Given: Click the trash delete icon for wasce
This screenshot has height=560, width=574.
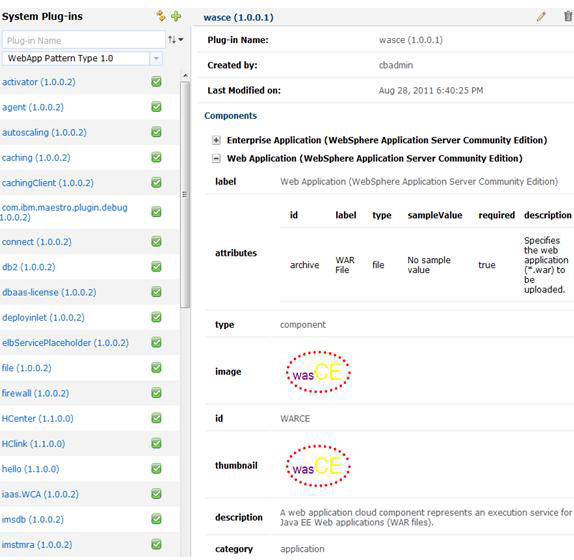Looking at the screenshot, I should (568, 16).
